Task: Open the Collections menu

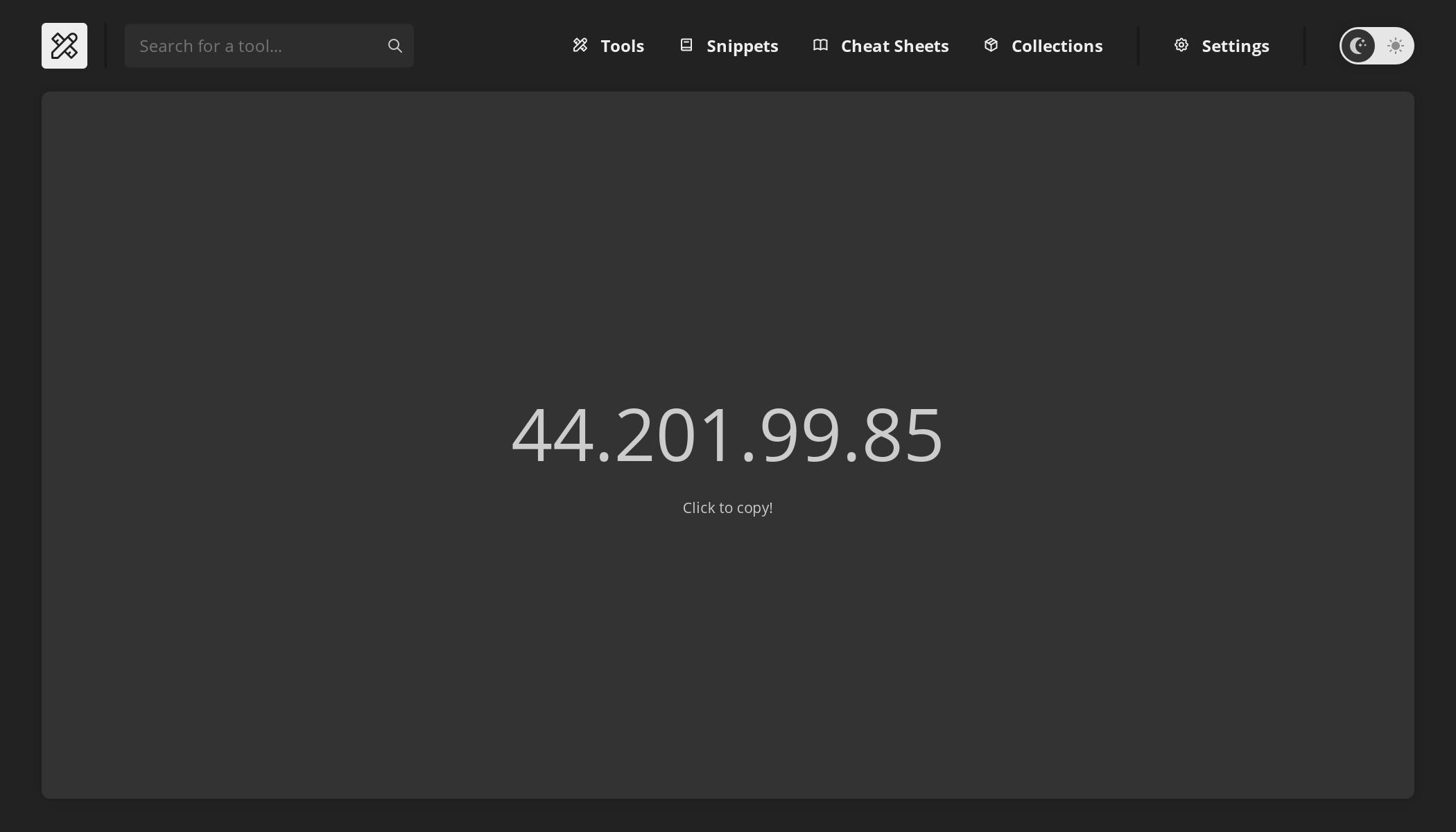Action: pos(1057,45)
